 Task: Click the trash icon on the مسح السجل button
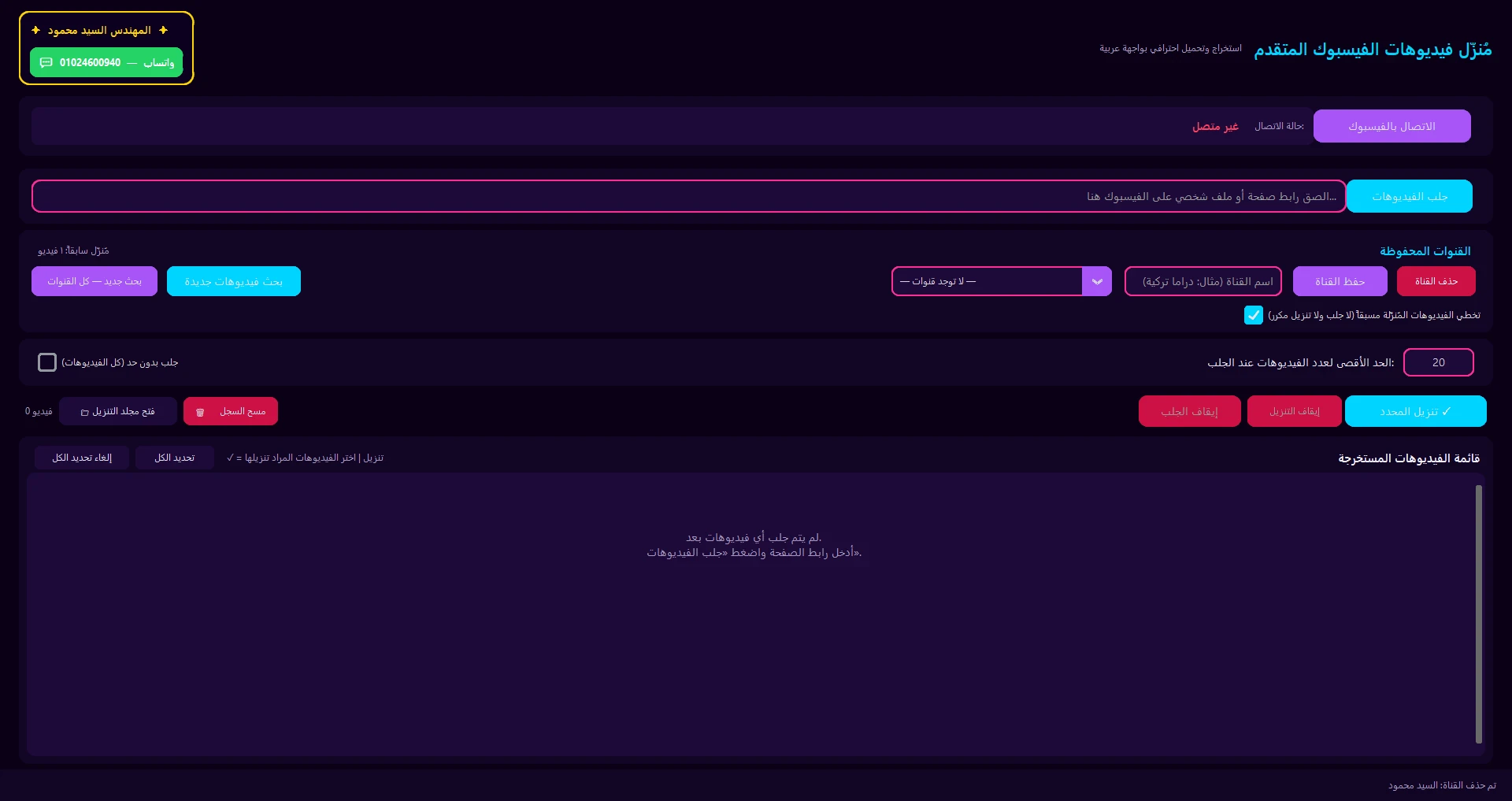click(x=200, y=412)
